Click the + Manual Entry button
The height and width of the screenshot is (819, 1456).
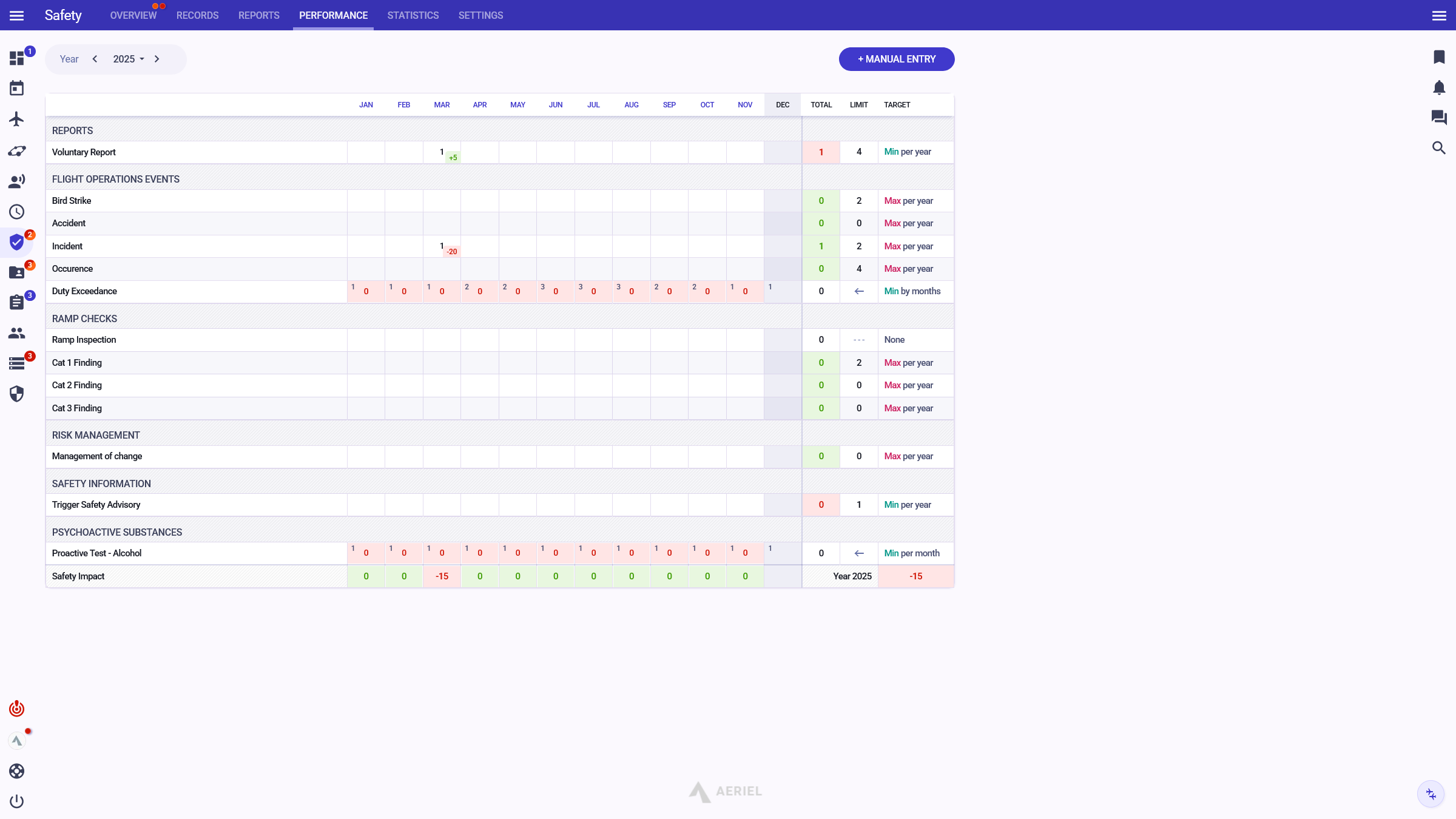pyautogui.click(x=896, y=59)
